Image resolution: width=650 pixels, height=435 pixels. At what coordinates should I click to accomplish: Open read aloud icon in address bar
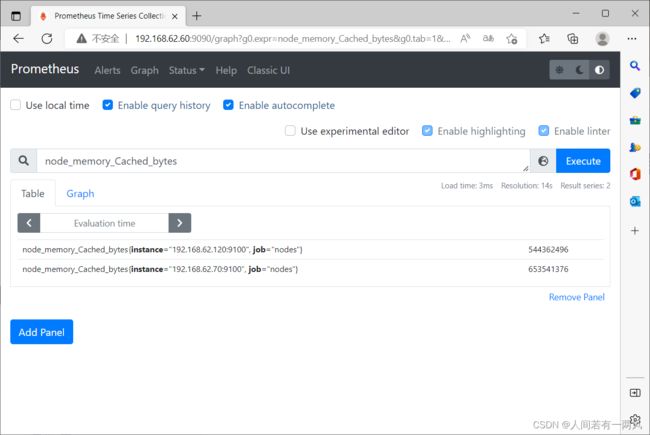465,39
